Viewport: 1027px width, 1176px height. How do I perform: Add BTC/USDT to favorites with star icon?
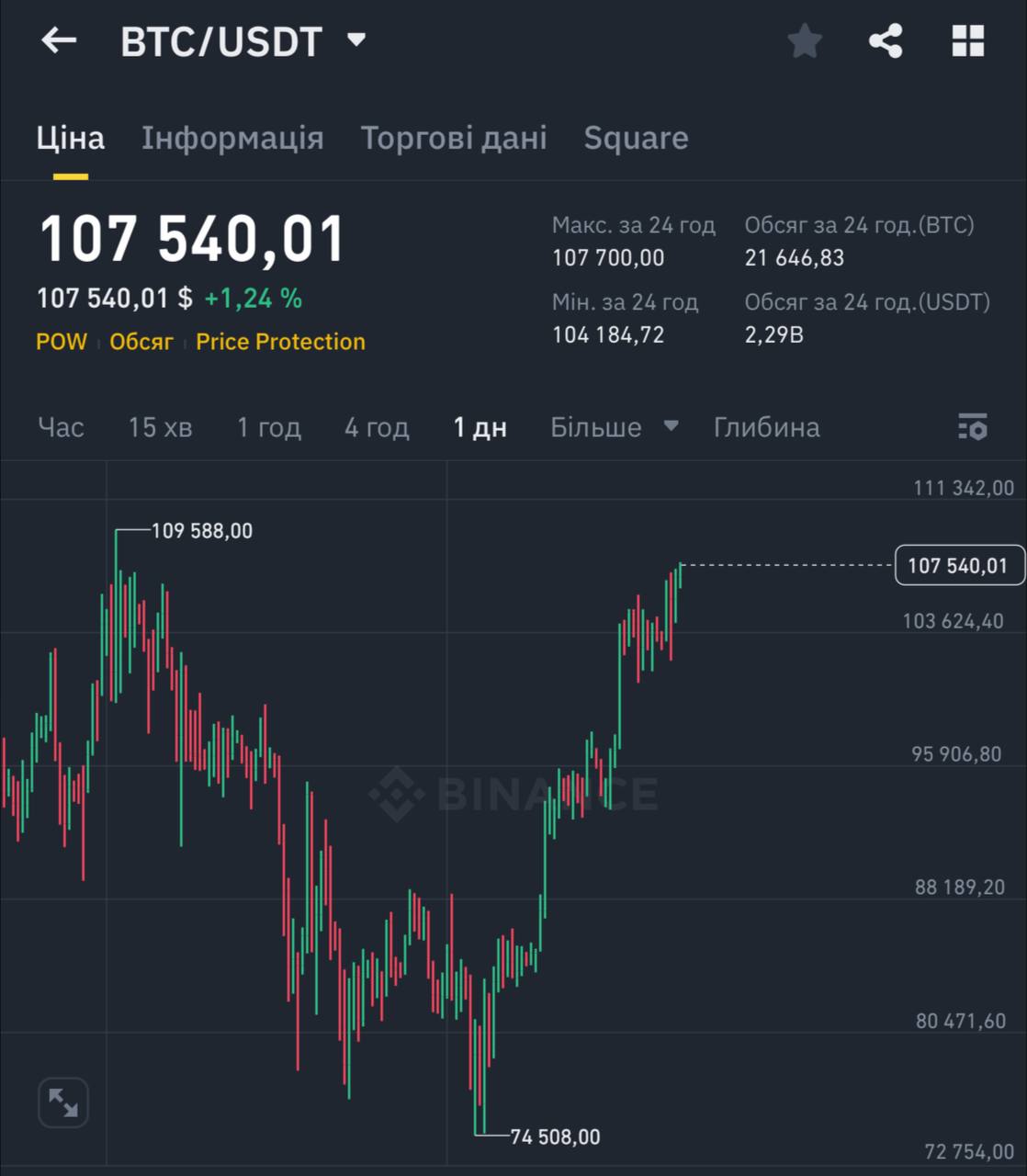pos(805,41)
